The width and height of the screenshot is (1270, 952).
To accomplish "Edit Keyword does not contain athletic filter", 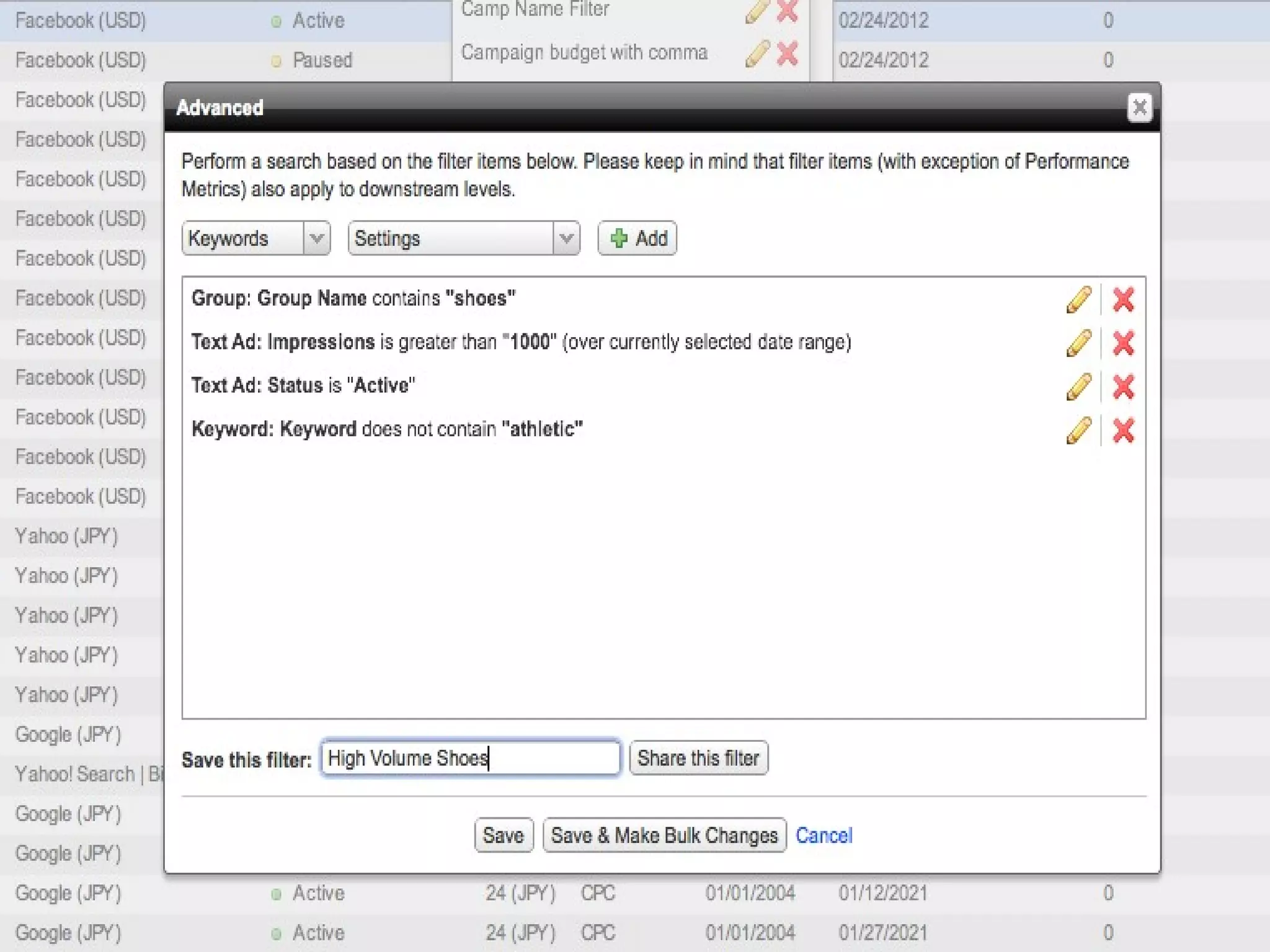I will click(1078, 430).
